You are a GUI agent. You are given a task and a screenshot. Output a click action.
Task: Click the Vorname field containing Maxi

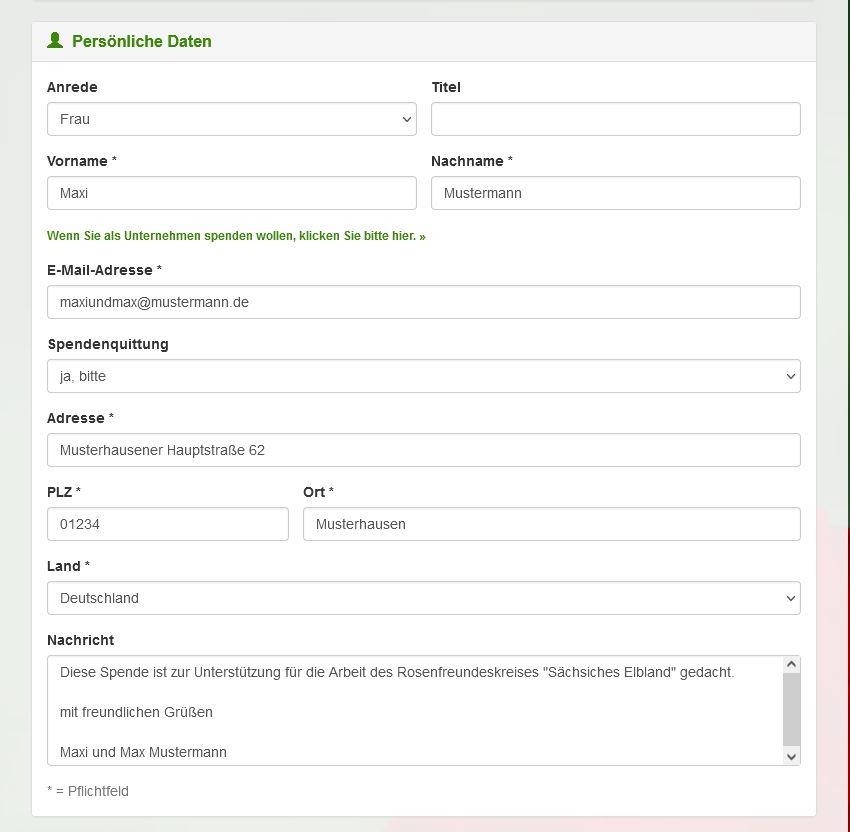231,193
